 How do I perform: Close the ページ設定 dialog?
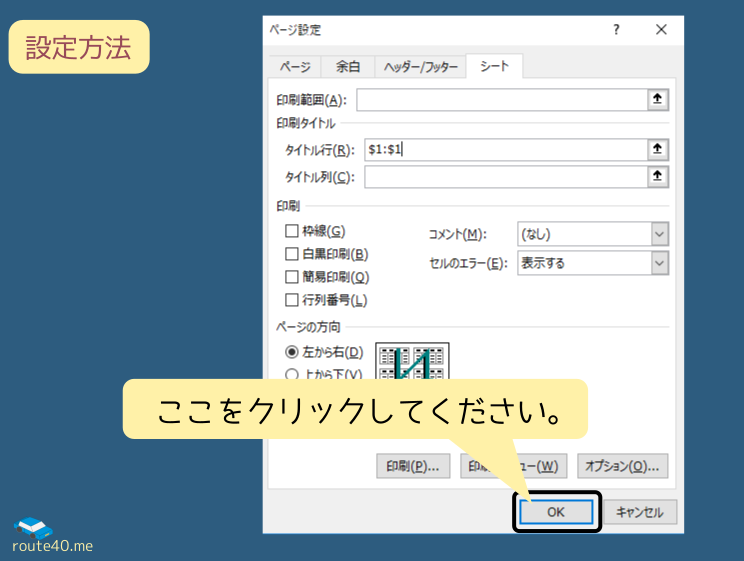[x=661, y=30]
